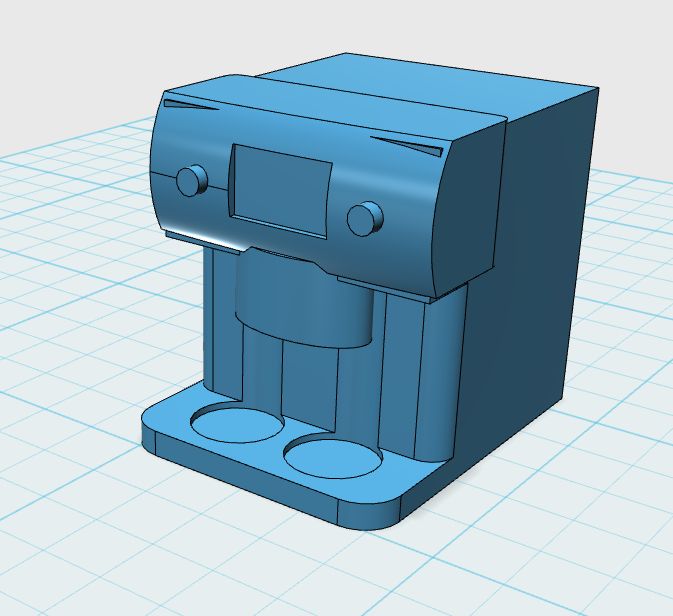Click the left wedge-shaped vent on front panel

(x=191, y=105)
